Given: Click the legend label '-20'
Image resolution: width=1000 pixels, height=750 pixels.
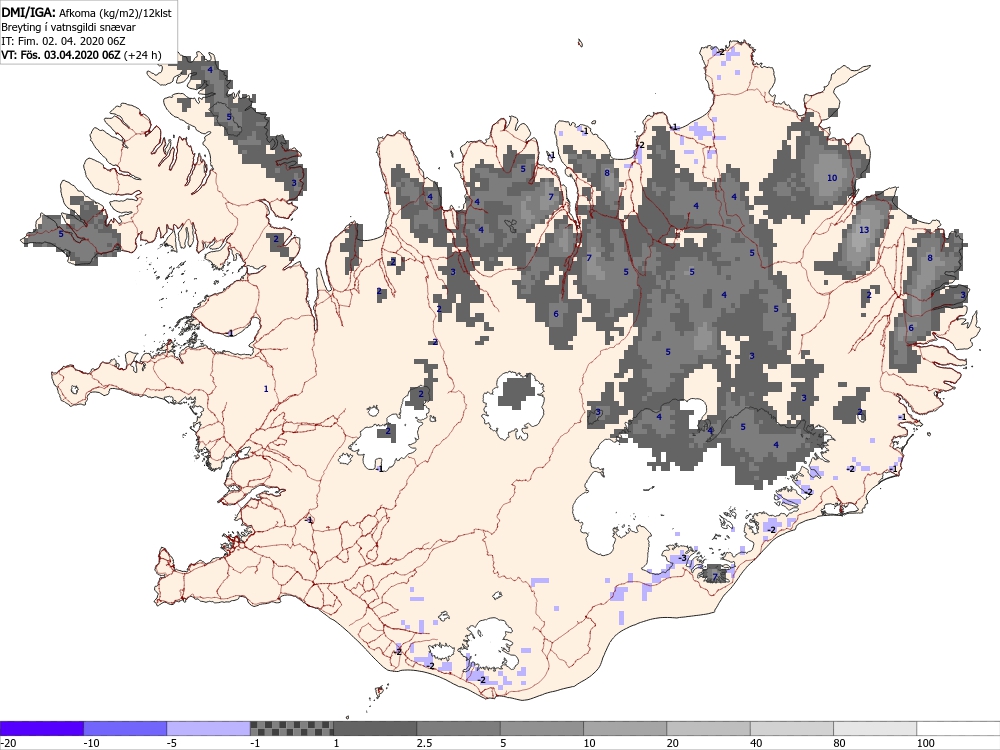Looking at the screenshot, I should click(8, 743).
